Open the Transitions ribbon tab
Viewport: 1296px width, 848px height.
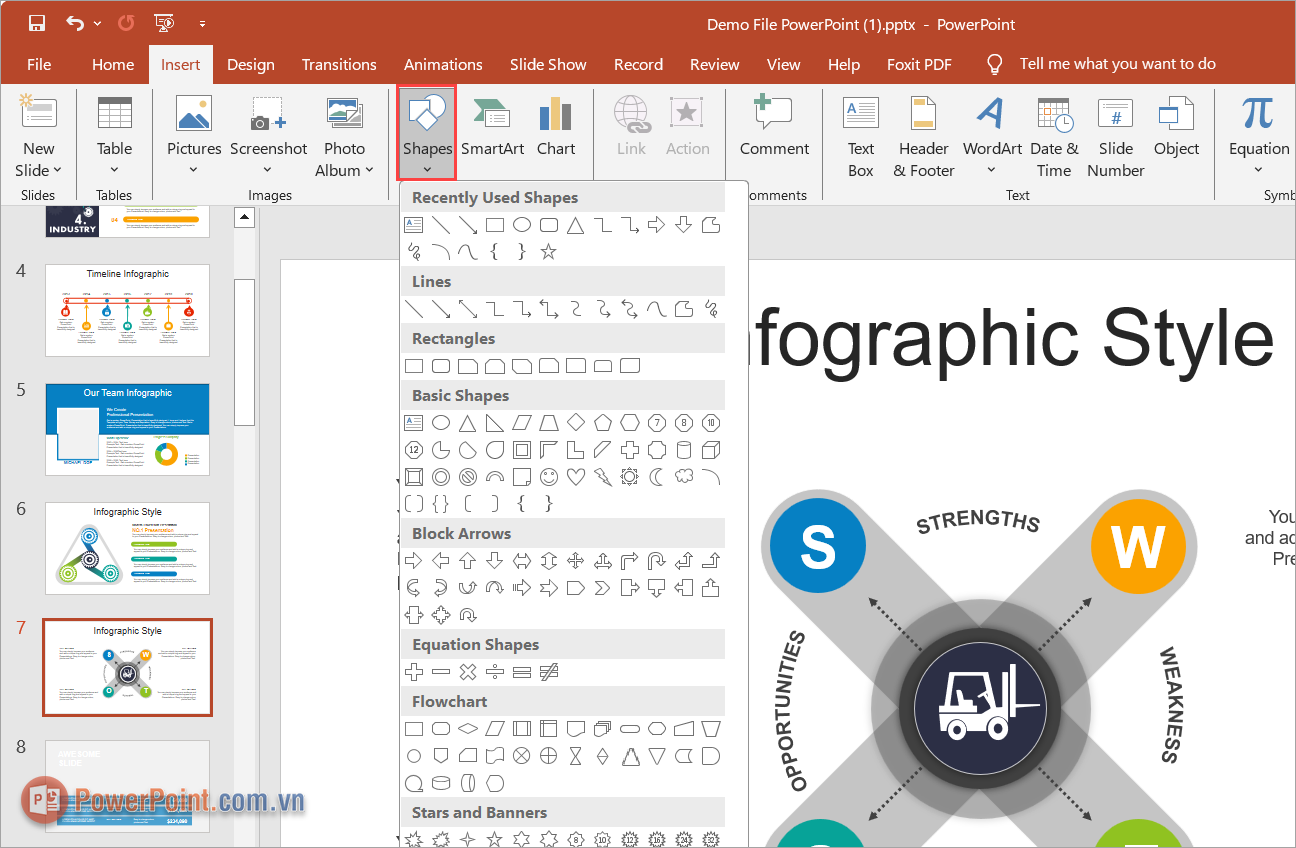pos(339,65)
